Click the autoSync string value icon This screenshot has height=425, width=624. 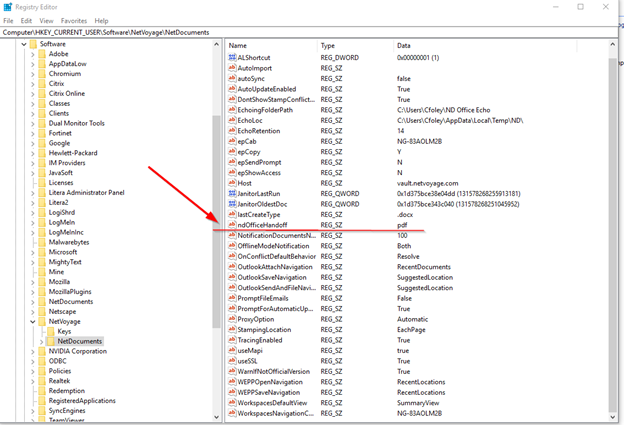tap(232, 78)
